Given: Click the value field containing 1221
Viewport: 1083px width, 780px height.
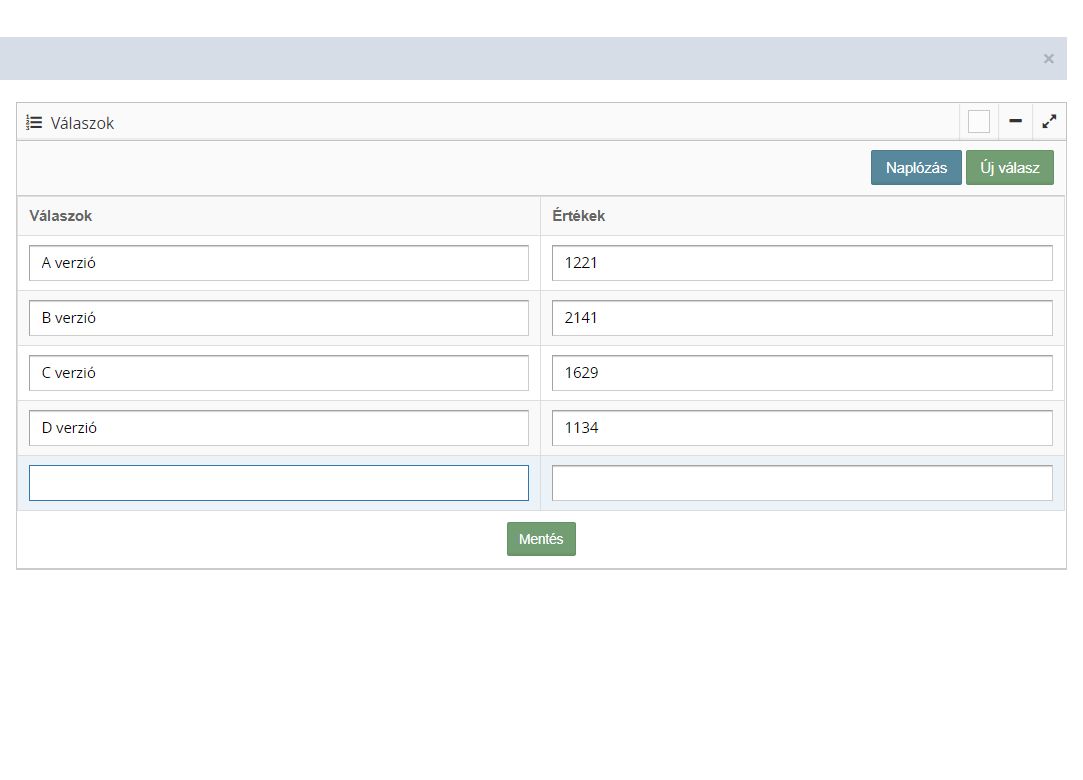Looking at the screenshot, I should click(801, 263).
